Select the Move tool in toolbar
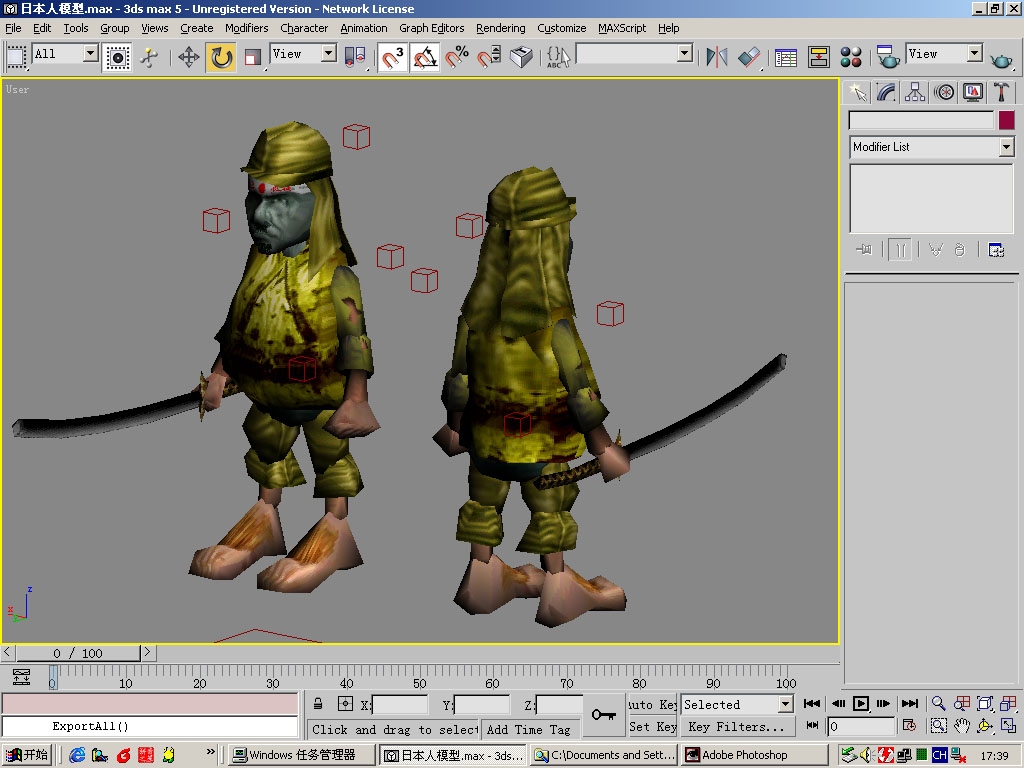The width and height of the screenshot is (1024, 768). point(189,56)
